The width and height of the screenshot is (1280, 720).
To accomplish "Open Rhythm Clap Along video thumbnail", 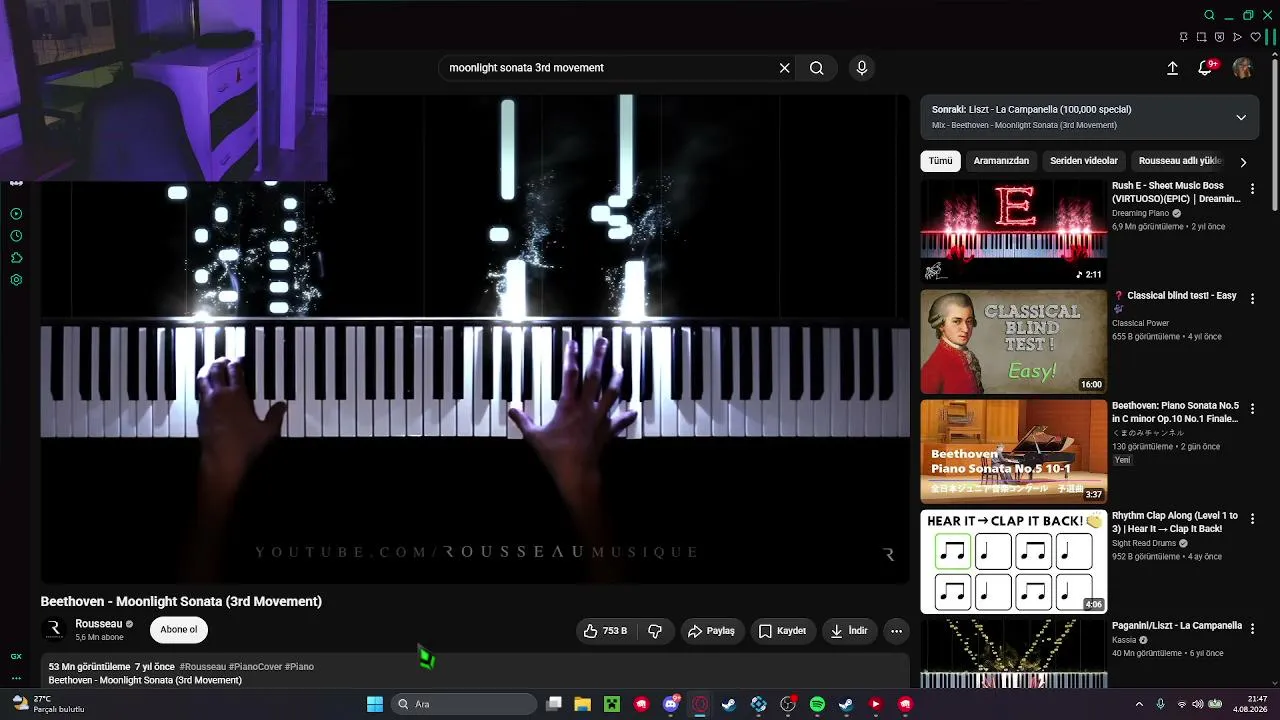I will pos(1014,562).
